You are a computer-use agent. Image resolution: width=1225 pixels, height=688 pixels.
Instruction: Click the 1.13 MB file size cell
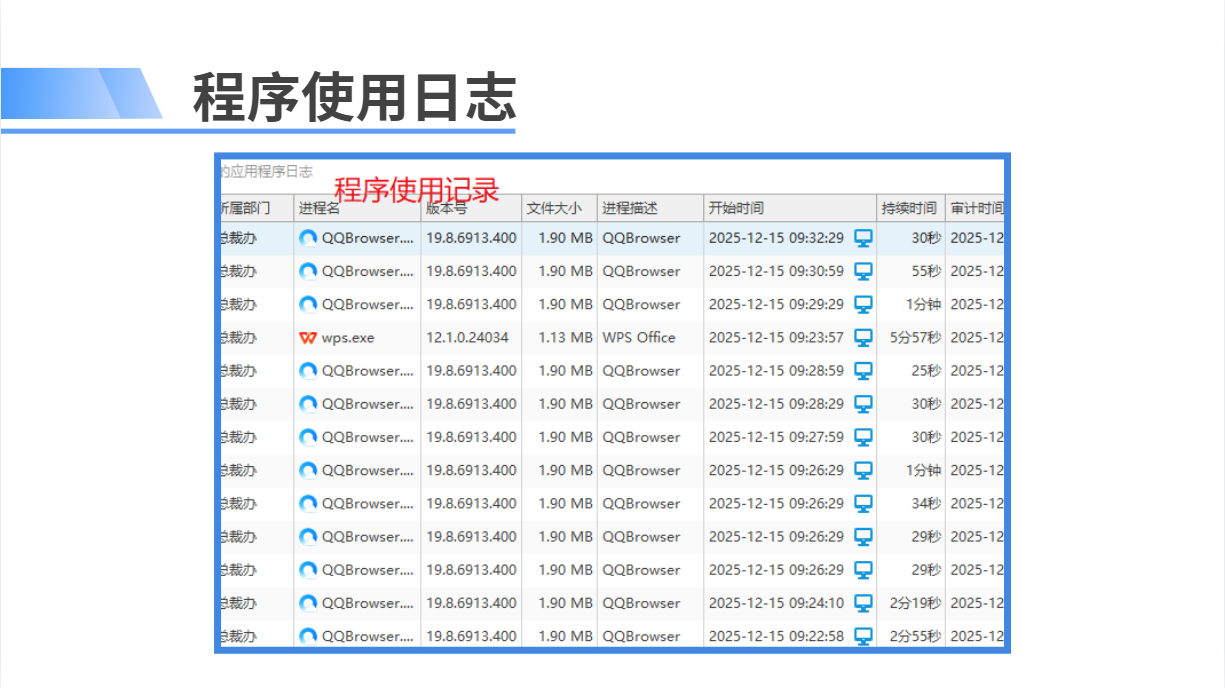point(566,338)
